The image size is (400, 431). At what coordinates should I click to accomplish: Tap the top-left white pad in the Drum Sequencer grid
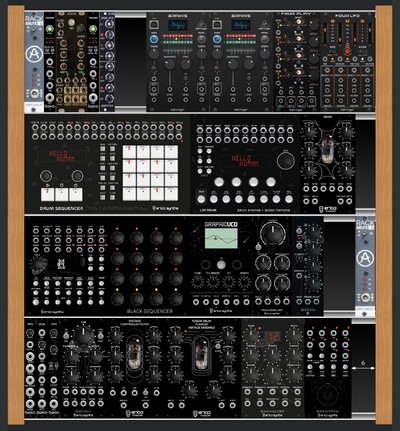coord(129,152)
